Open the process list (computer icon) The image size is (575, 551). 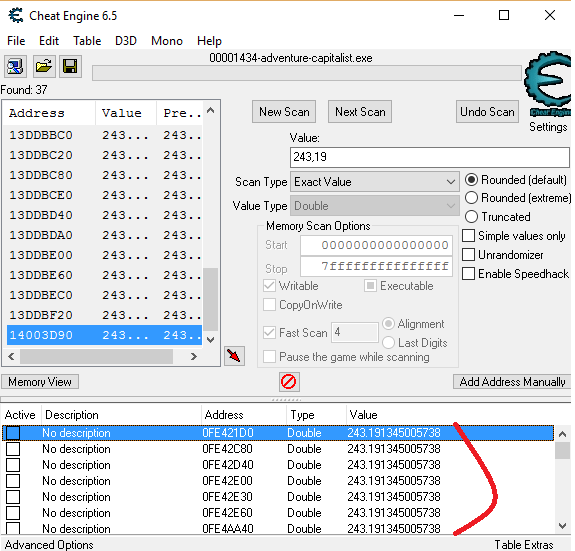[15, 67]
